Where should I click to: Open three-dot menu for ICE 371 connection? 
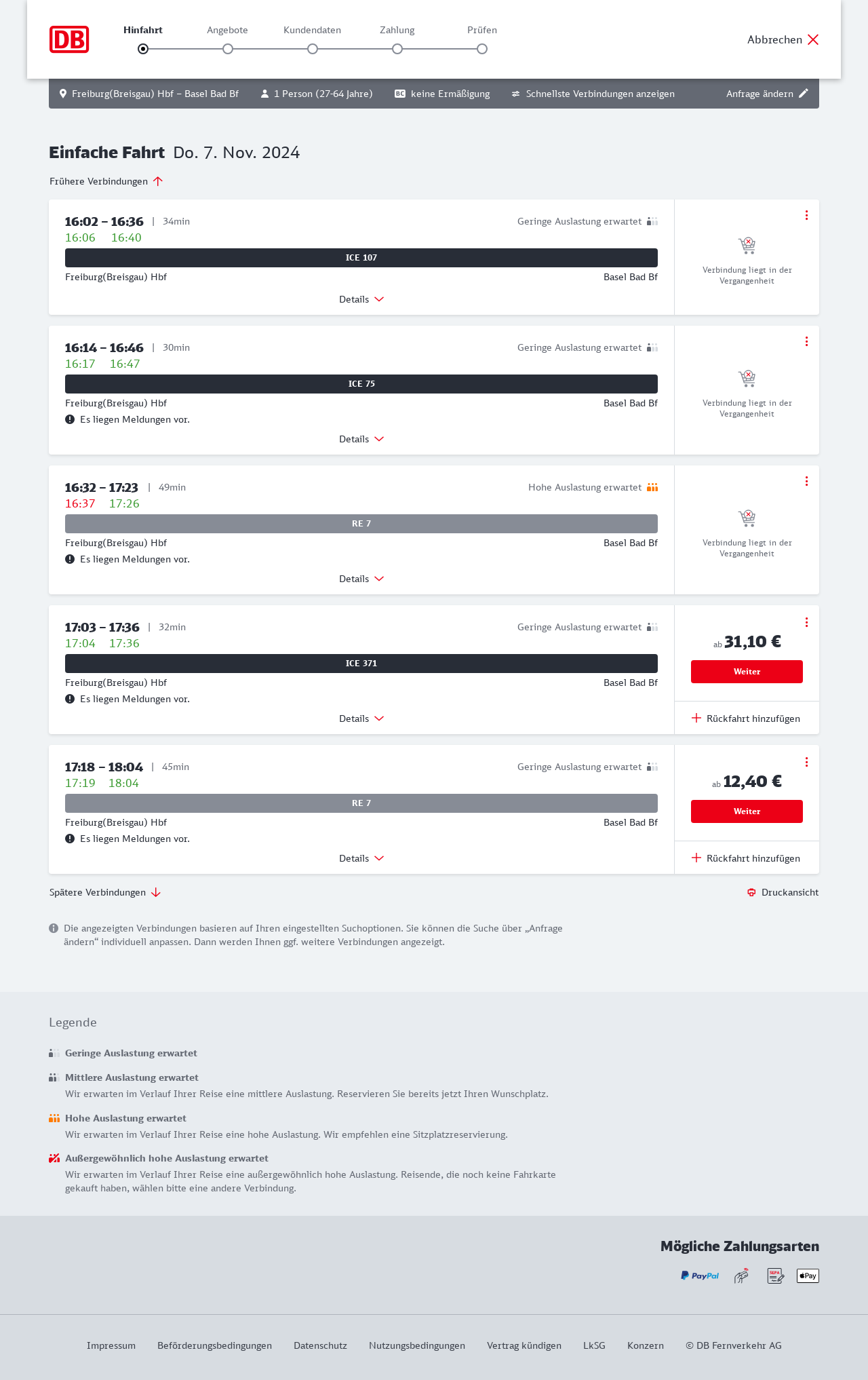pos(806,622)
